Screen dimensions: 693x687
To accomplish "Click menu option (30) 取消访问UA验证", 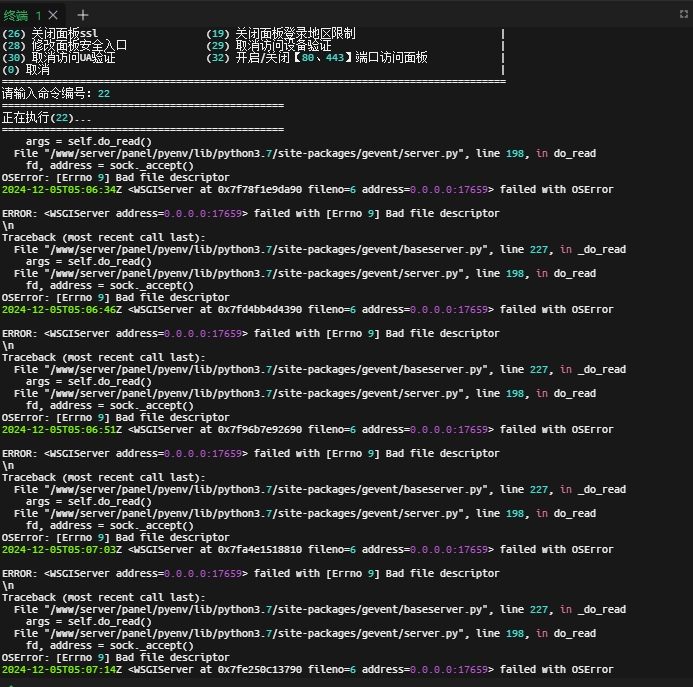I will [59, 57].
